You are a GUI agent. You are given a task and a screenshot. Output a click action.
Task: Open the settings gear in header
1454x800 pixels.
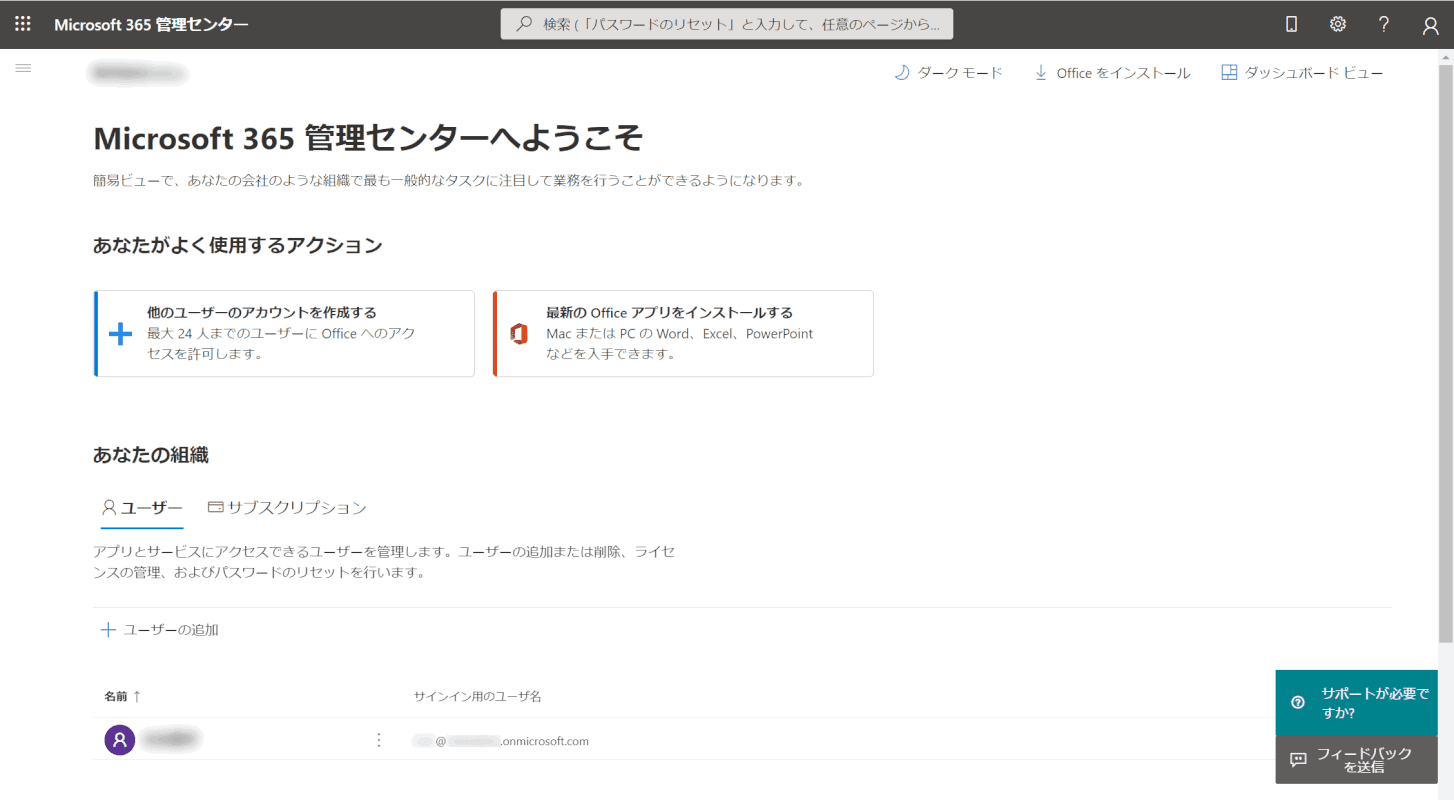point(1337,25)
